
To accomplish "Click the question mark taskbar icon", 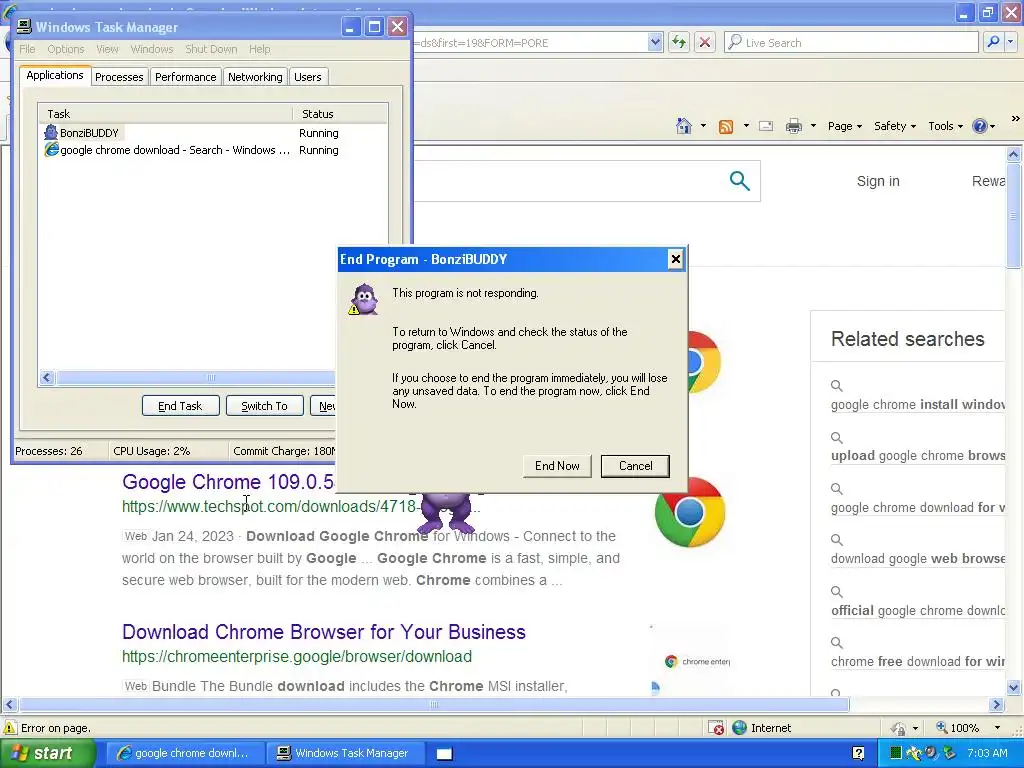I will [x=859, y=754].
